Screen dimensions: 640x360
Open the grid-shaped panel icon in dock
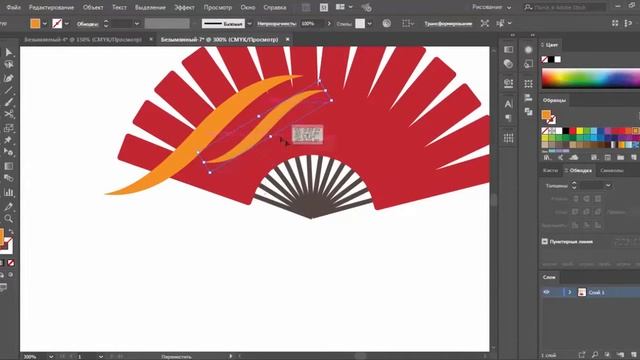pyautogui.click(x=508, y=138)
